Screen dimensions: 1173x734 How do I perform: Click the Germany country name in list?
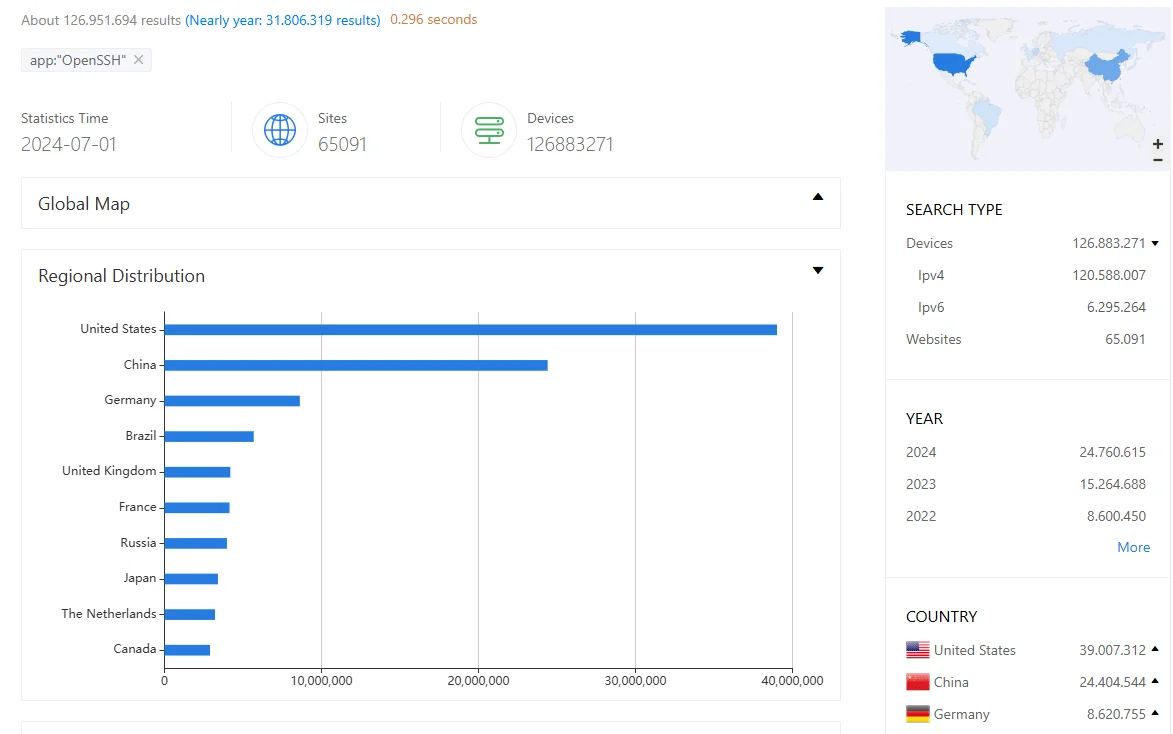pos(961,715)
